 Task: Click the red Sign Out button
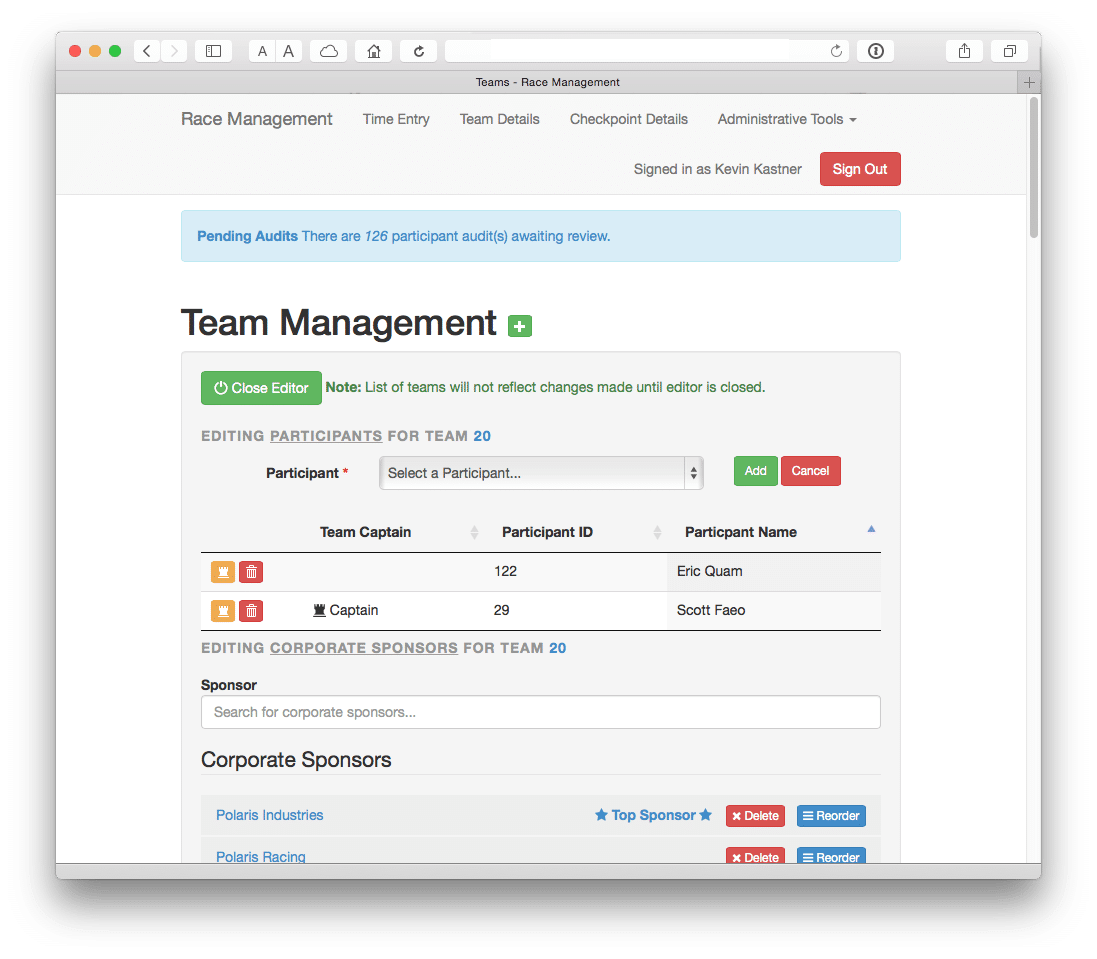click(x=860, y=169)
